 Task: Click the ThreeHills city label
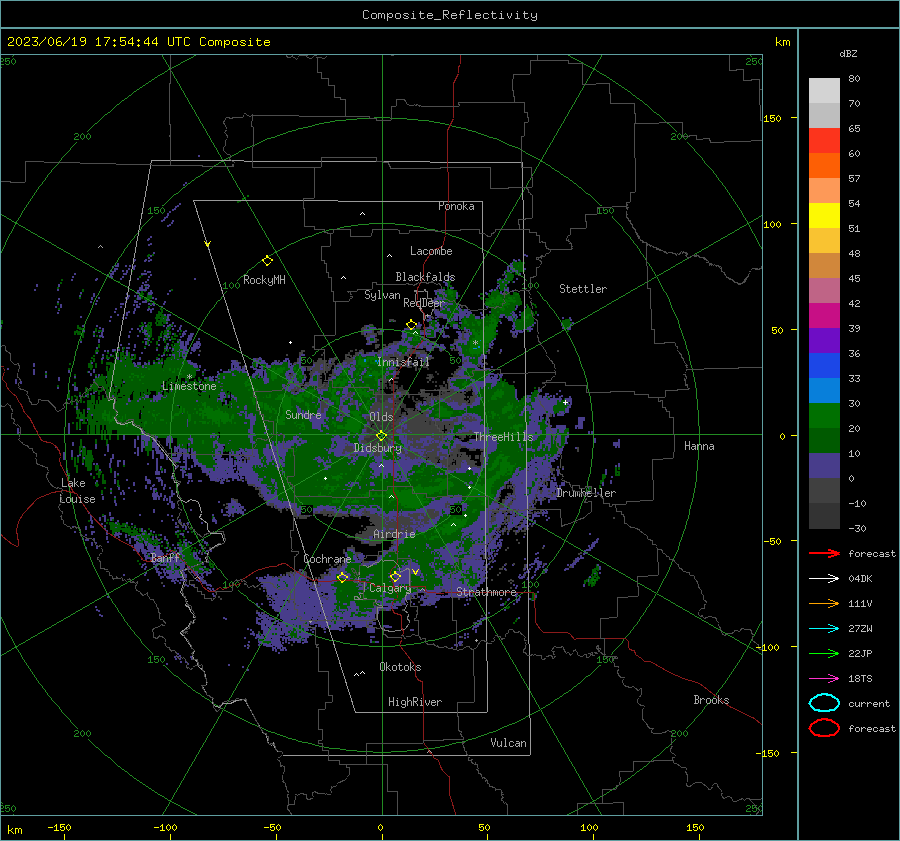click(503, 437)
